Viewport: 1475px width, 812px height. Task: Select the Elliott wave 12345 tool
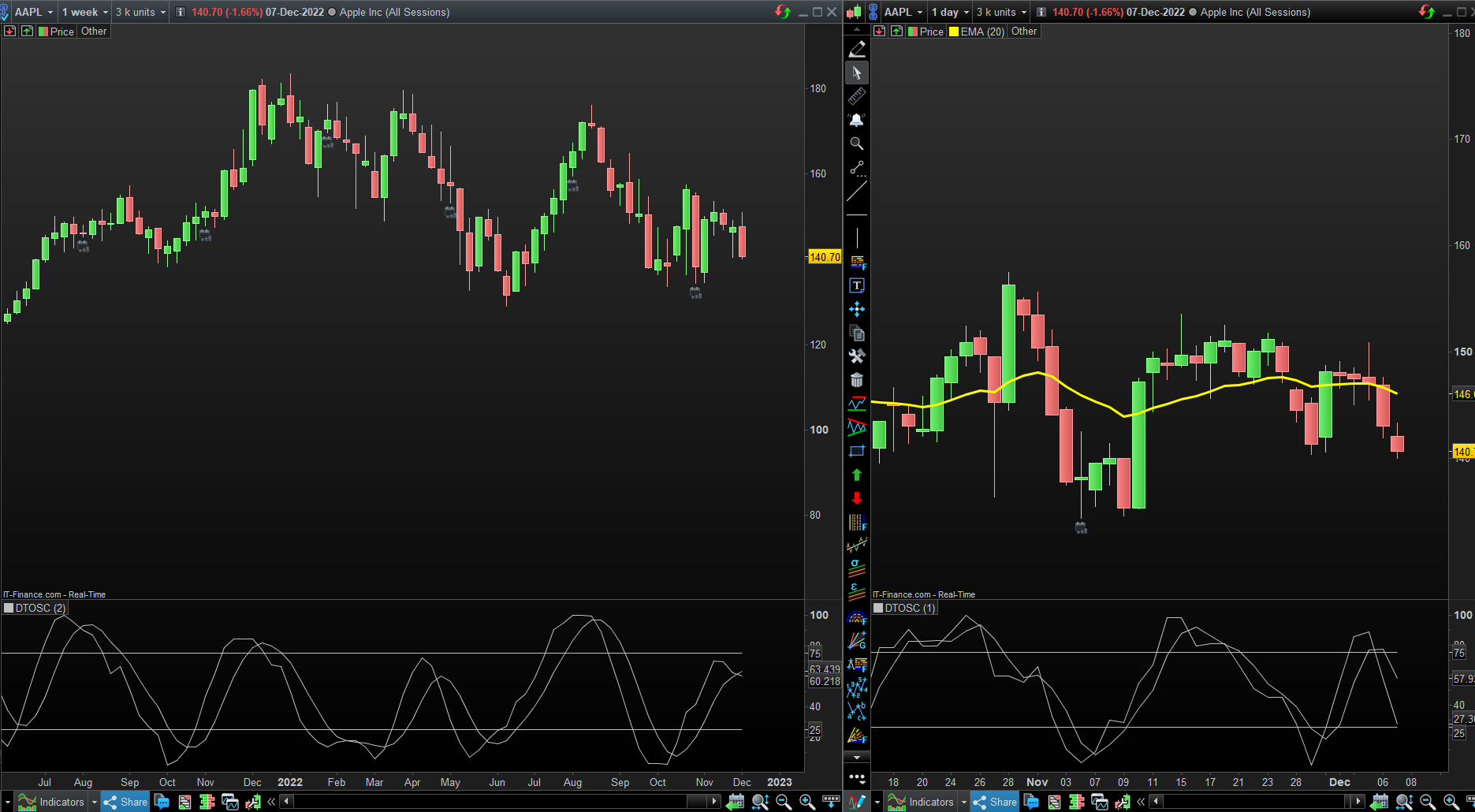[857, 687]
